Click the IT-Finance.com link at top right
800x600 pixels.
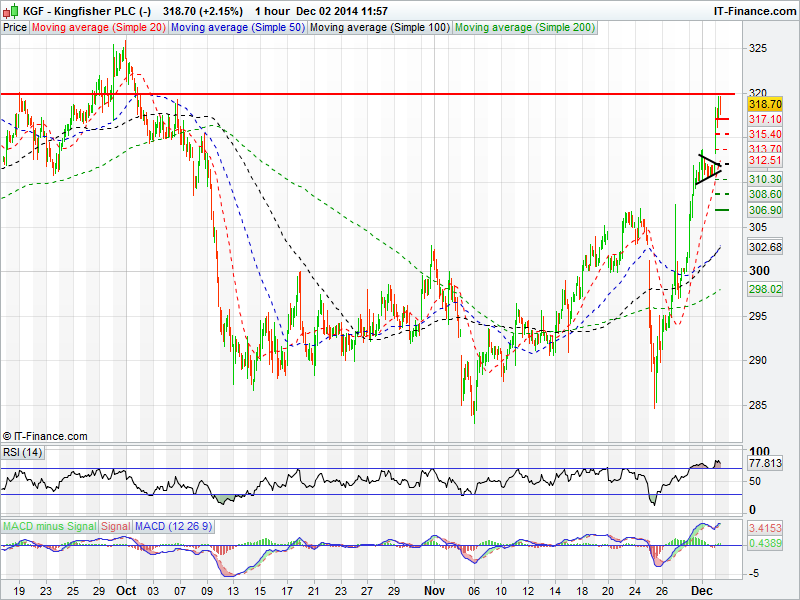[x=753, y=10]
